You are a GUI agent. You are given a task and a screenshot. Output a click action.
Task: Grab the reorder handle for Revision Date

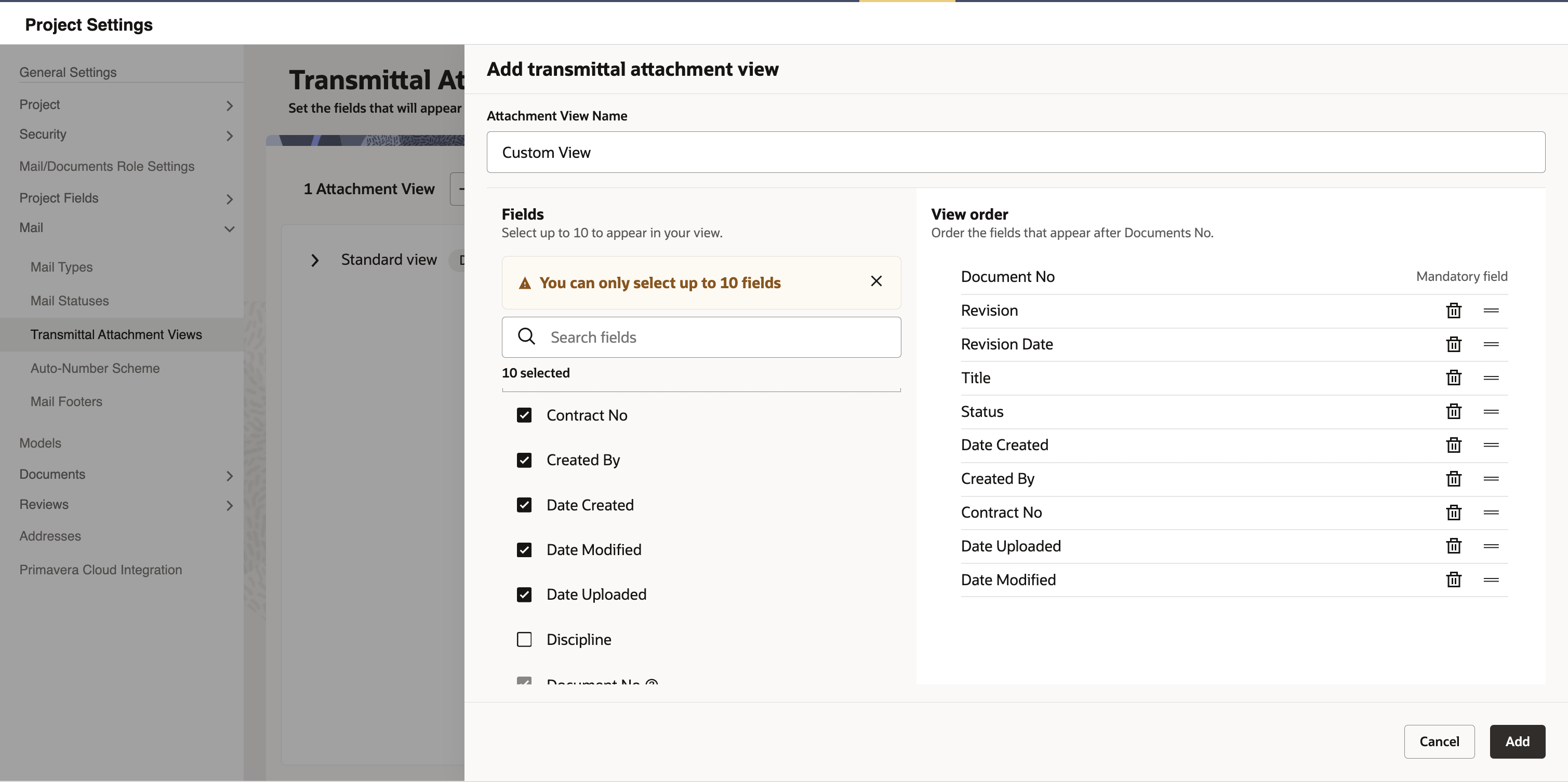click(1491, 344)
